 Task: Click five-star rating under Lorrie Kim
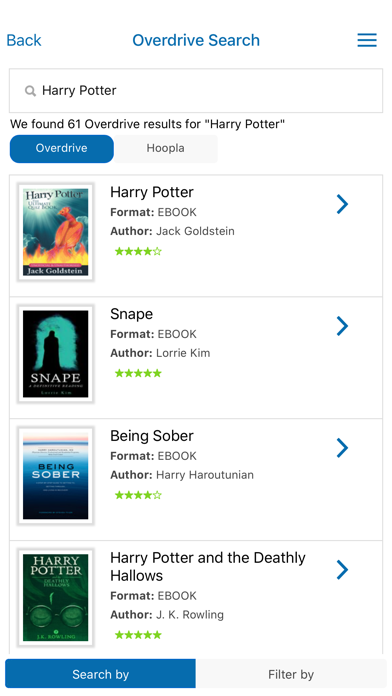(x=138, y=373)
